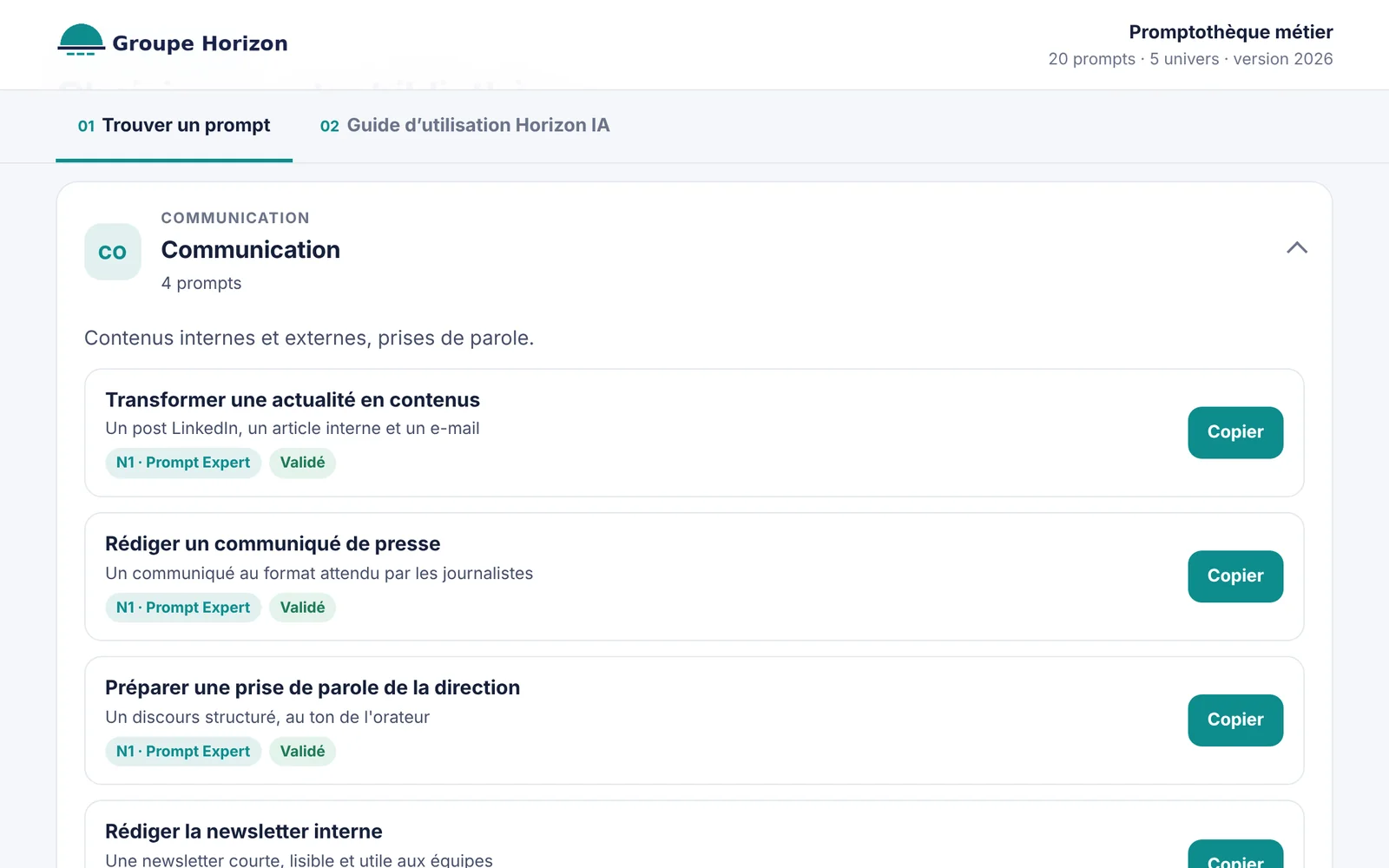Switch to the Trouver un prompt tab
The image size is (1389, 868).
[x=174, y=126]
